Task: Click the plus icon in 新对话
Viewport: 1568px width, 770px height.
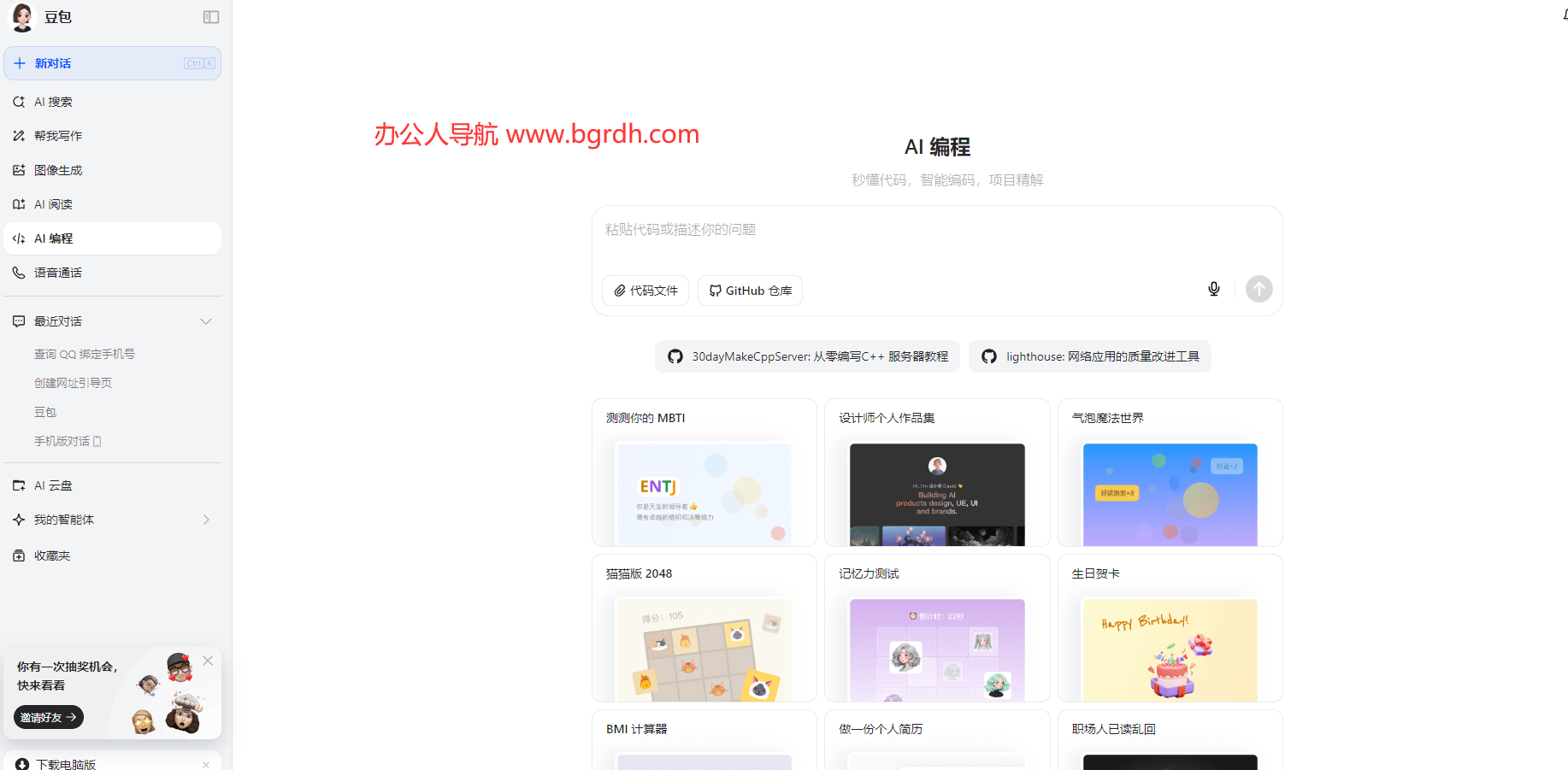Action: coord(20,63)
